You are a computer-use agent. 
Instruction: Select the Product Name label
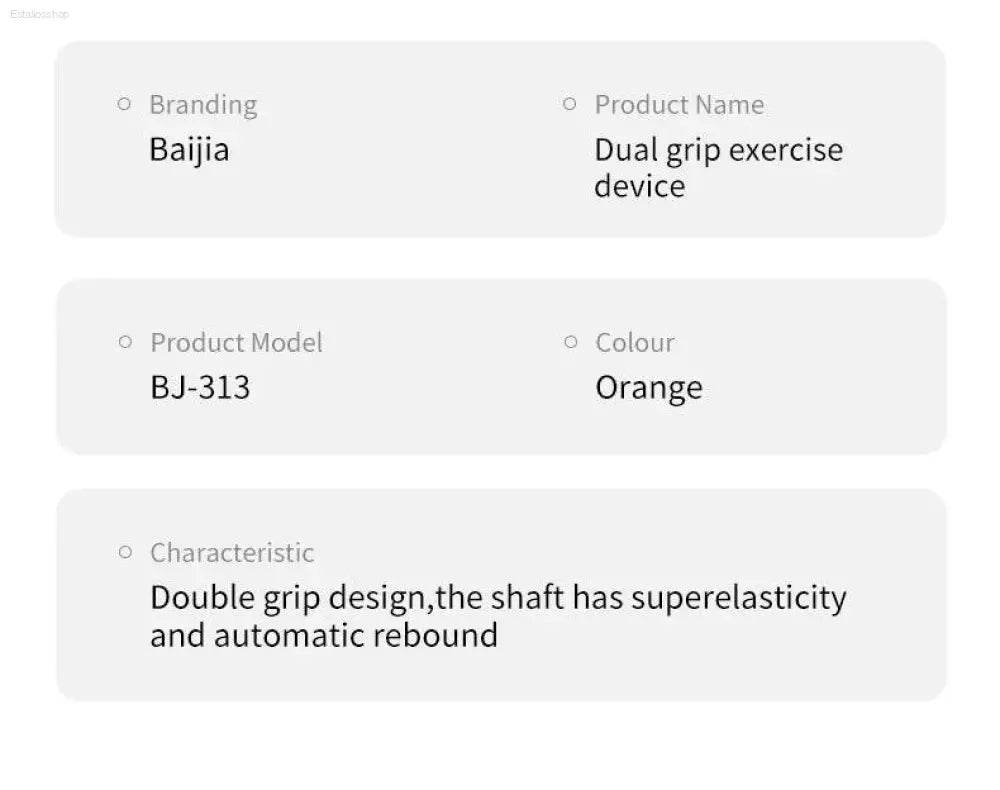click(x=679, y=105)
